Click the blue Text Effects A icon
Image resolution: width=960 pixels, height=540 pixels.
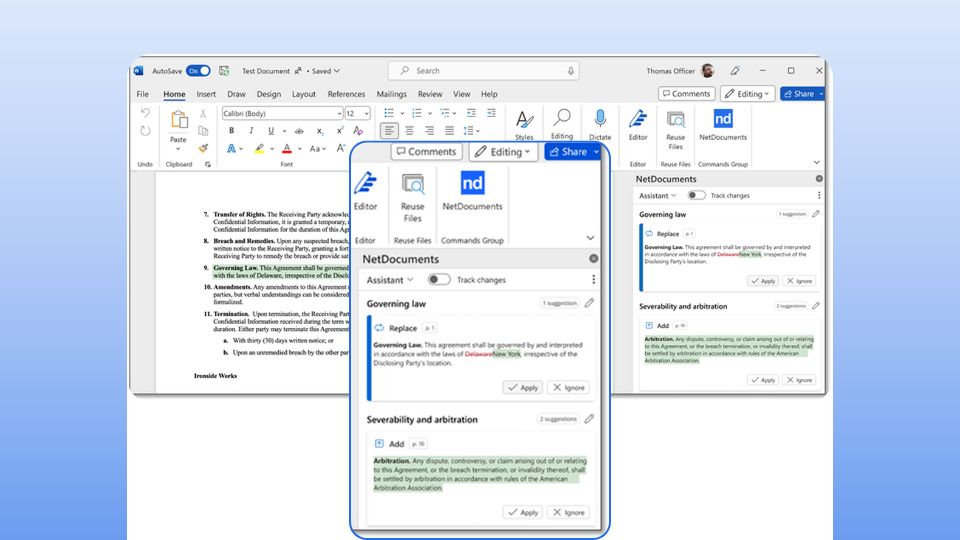click(x=231, y=148)
